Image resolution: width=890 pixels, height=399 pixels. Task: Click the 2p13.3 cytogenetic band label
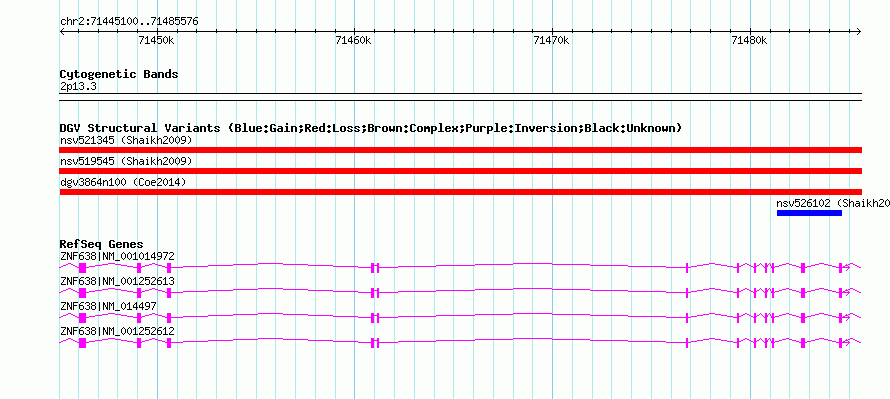(79, 87)
